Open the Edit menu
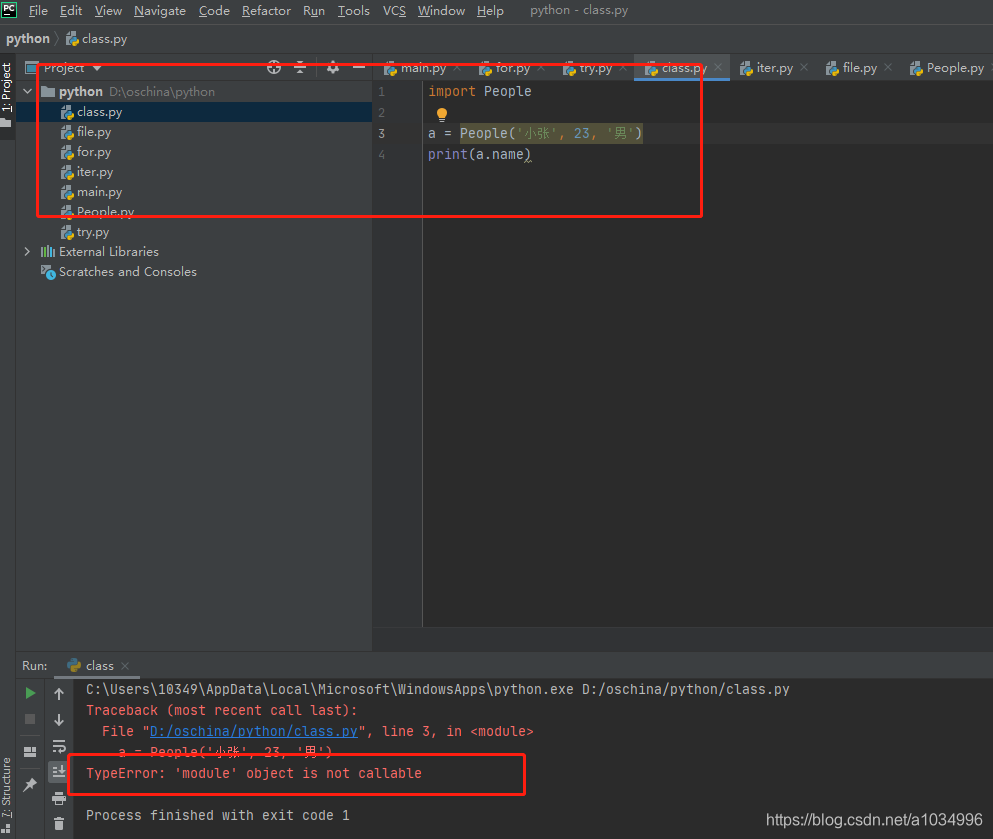Viewport: 993px width, 839px height. [x=71, y=11]
